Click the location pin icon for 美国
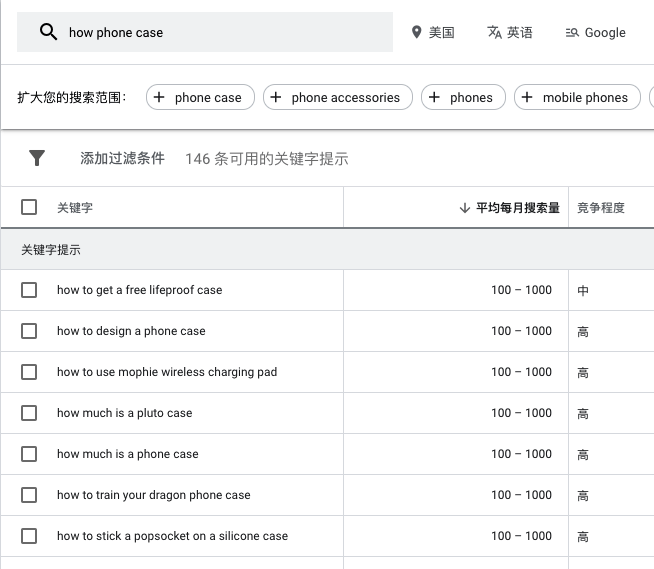 click(416, 32)
